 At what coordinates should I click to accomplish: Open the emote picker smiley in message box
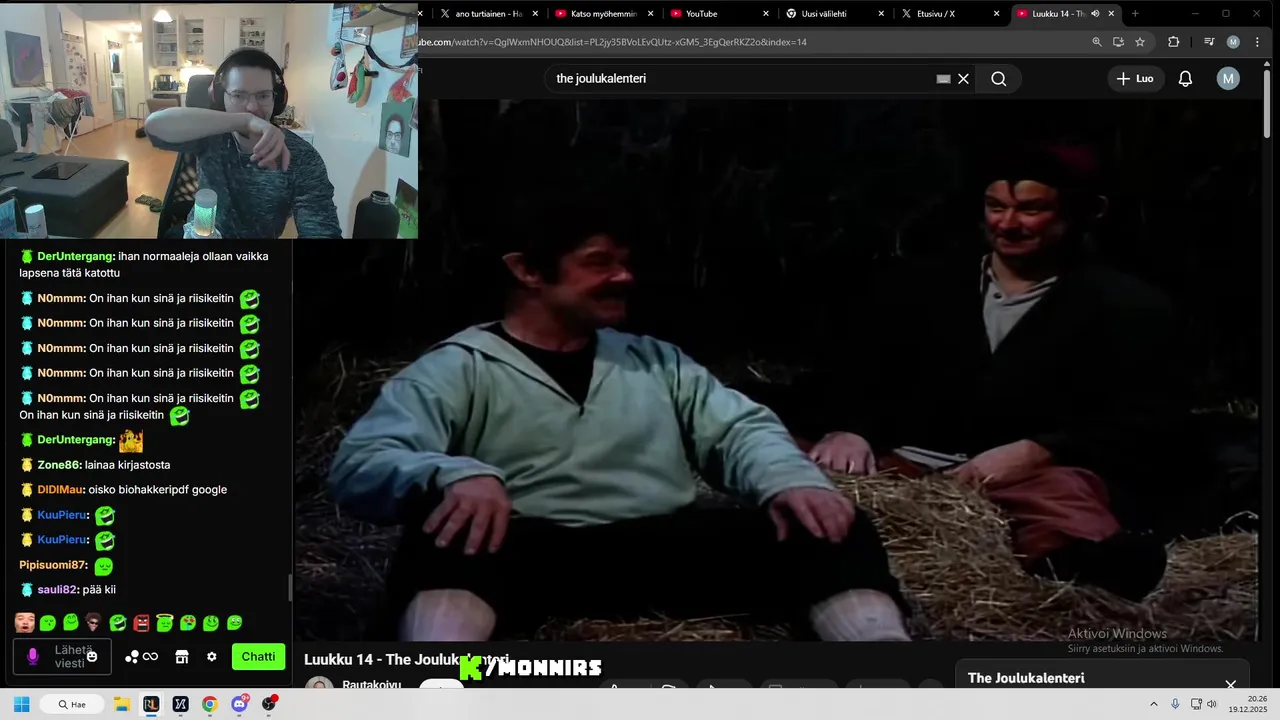click(x=92, y=657)
